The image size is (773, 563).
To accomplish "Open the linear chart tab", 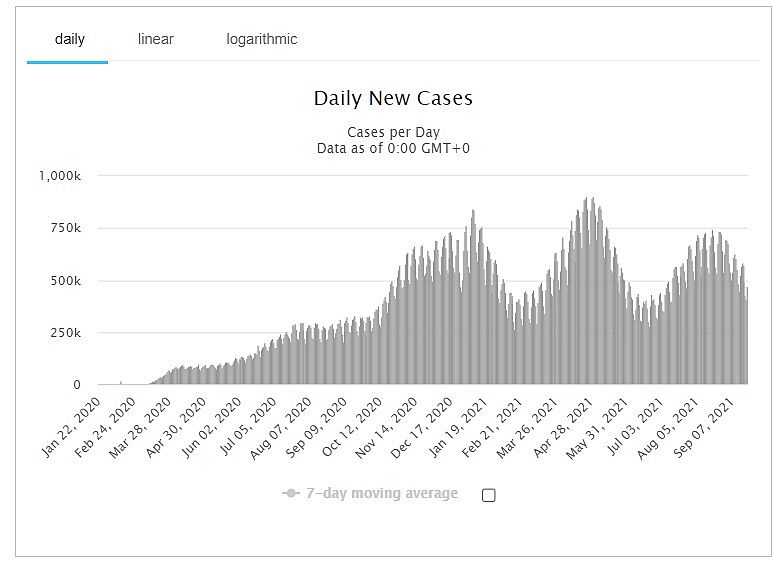I will (x=155, y=39).
